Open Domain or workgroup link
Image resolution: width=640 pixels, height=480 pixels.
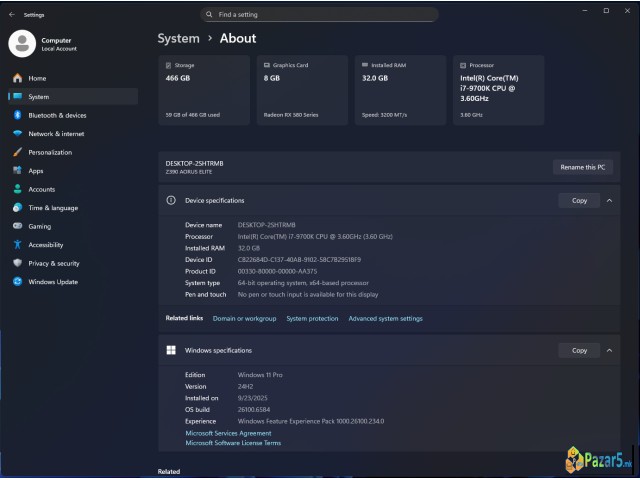(x=244, y=318)
